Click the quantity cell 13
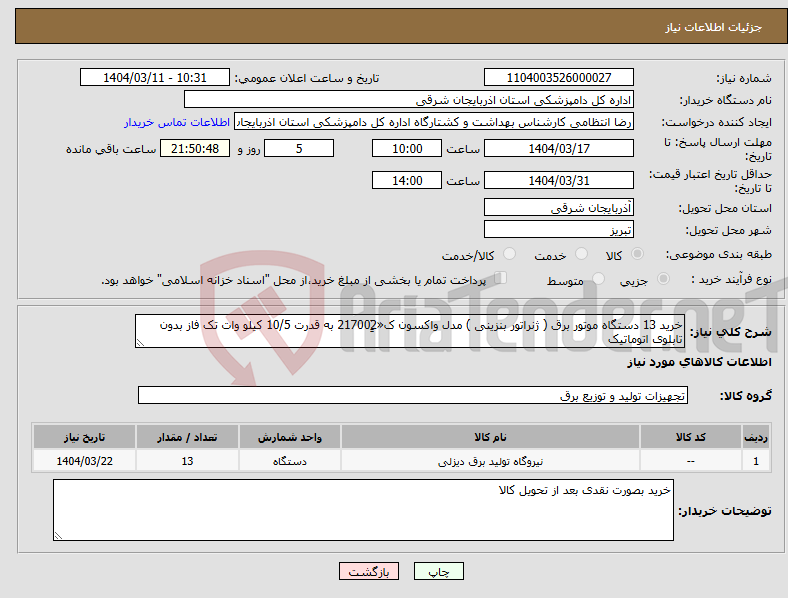This screenshot has height=598, width=788. pyautogui.click(x=187, y=461)
